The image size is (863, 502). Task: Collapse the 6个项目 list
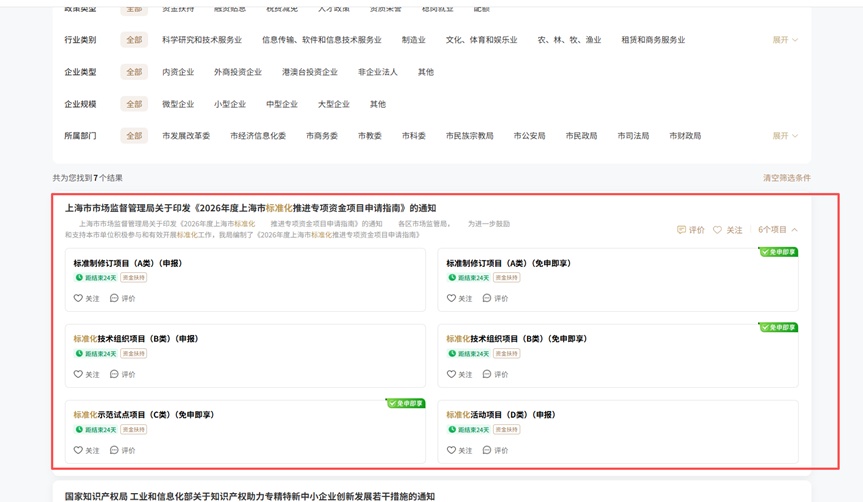[778, 230]
